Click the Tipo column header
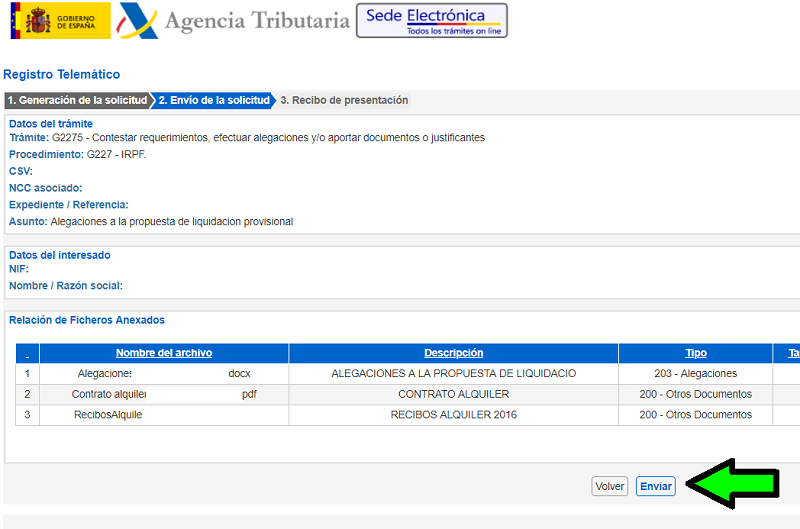800x529 pixels. pyautogui.click(x=695, y=353)
